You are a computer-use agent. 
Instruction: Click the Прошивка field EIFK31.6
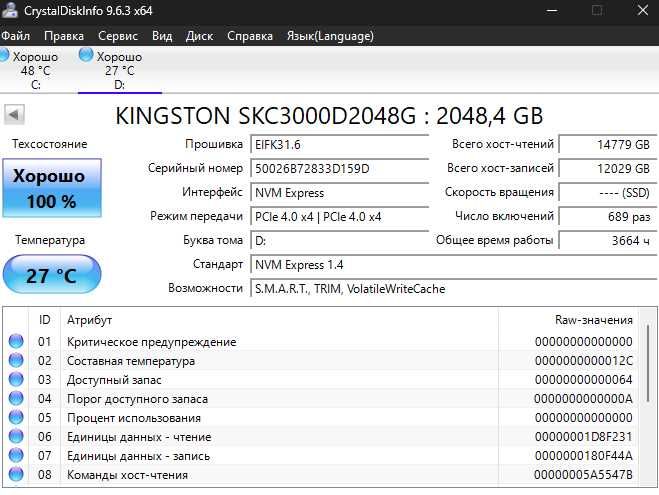[x=340, y=145]
